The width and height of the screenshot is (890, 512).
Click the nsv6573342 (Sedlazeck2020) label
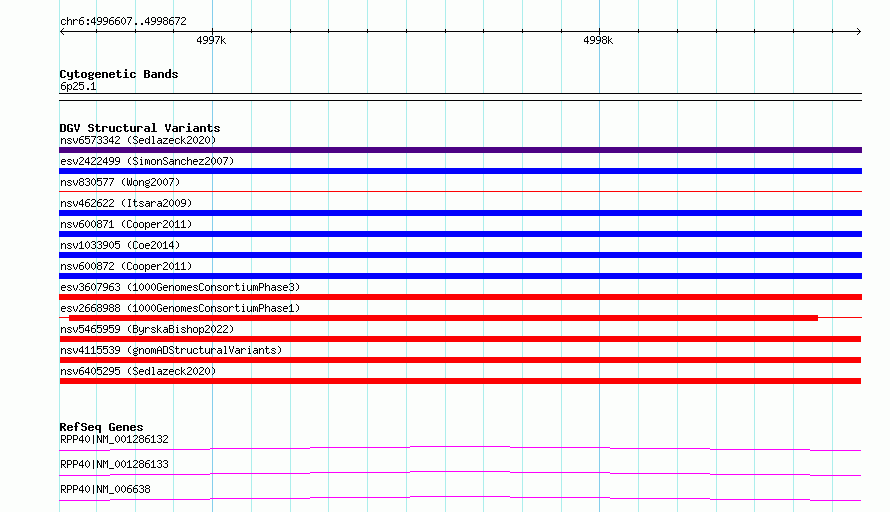(138, 140)
